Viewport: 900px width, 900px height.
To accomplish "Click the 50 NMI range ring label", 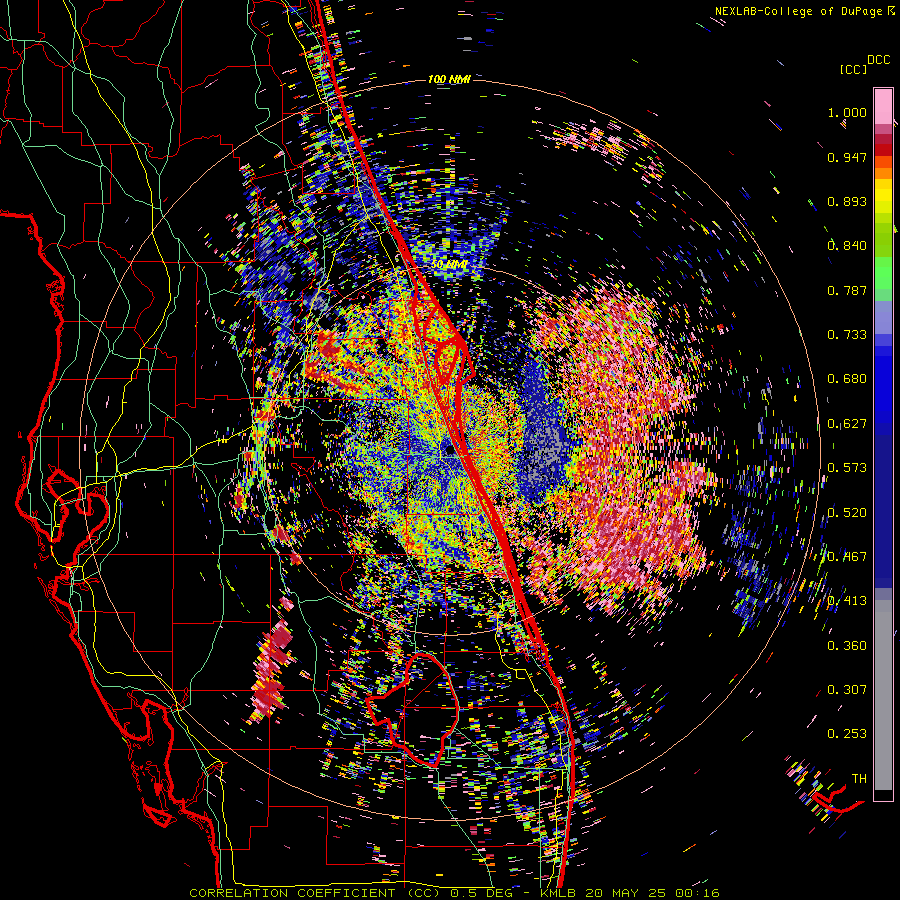I will click(x=449, y=265).
